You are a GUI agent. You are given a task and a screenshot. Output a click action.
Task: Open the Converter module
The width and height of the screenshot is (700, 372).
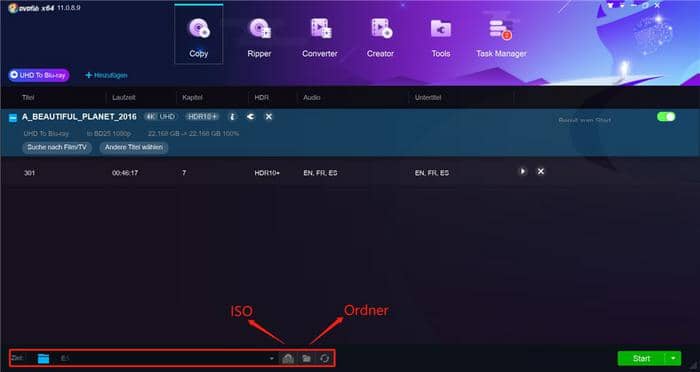[x=320, y=37]
